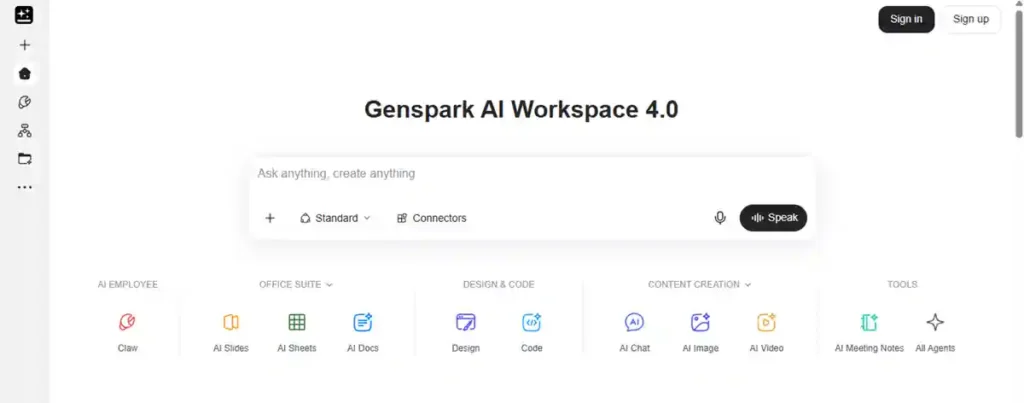1024x403 pixels.
Task: Click the AI EMPLOYEE category label
Action: [x=127, y=285]
